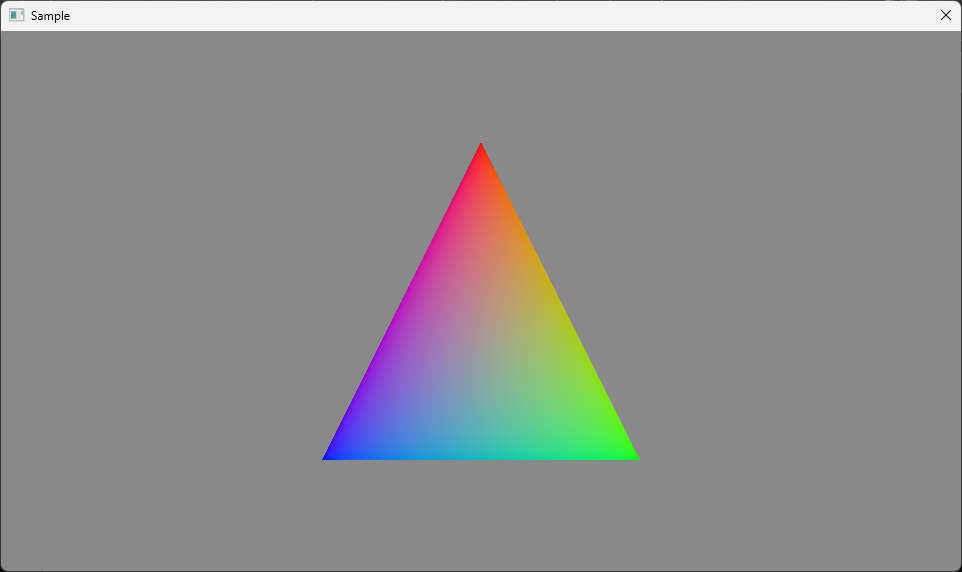962x572 pixels.
Task: Click gray area directly below the triangle base
Action: (480, 515)
